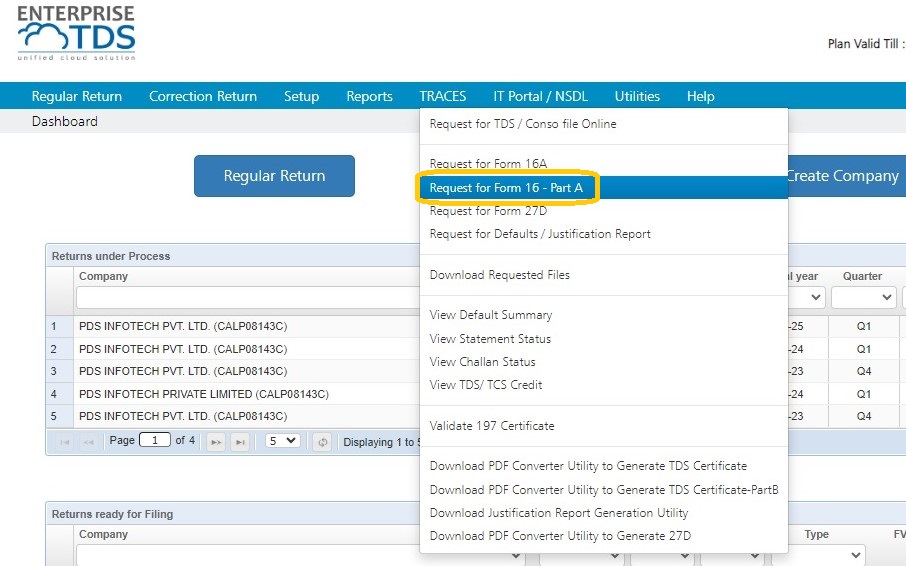Viewport: 906px width, 566px height.
Task: Expand the Financial year filter dropdown
Action: coord(805,297)
